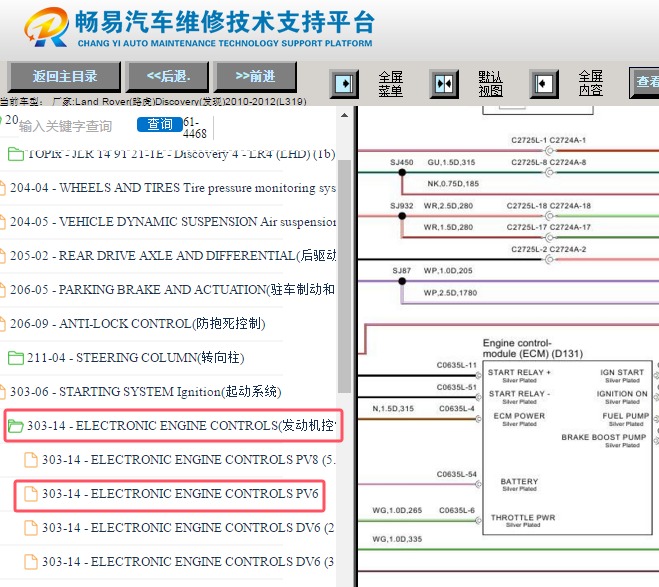
Task: Click the C0635L-4 connector pin on ECM
Action: tap(478, 419)
